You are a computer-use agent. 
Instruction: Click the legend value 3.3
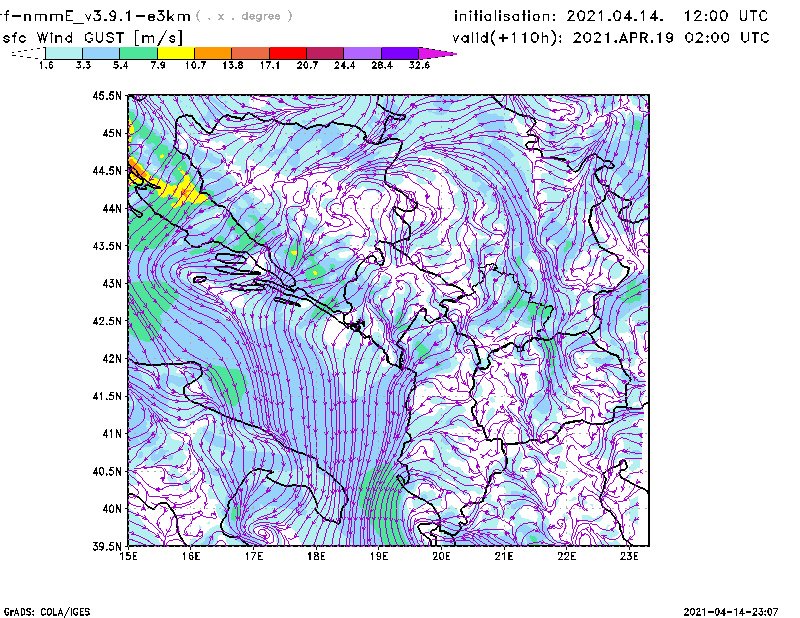(x=83, y=65)
